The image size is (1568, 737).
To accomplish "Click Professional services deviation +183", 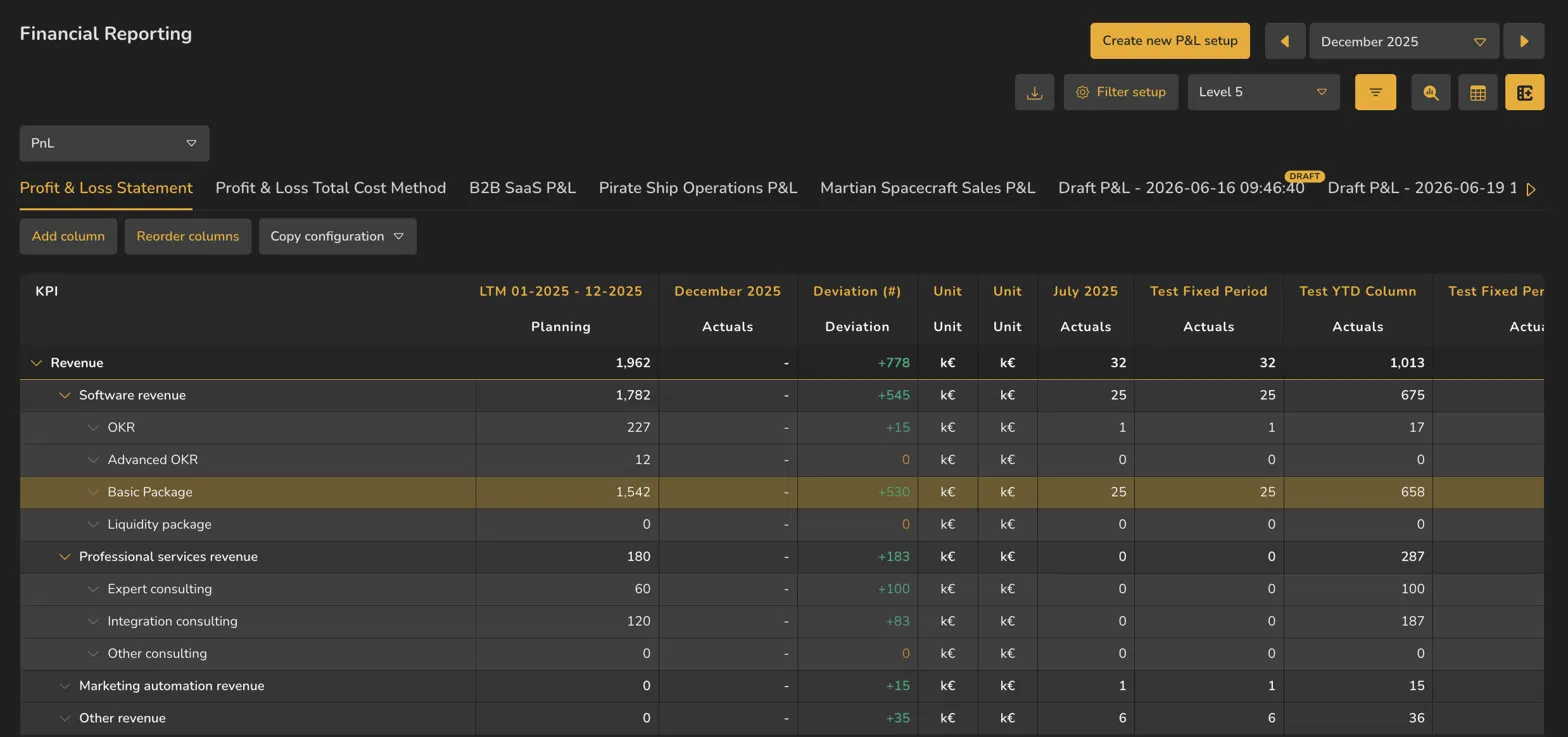I will coord(893,557).
